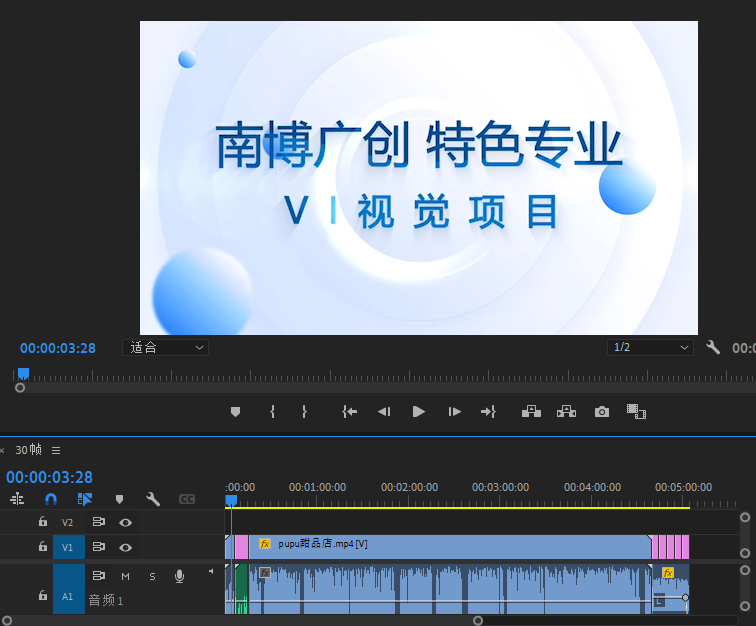Open the comparison view button
The width and height of the screenshot is (756, 626).
(x=635, y=411)
